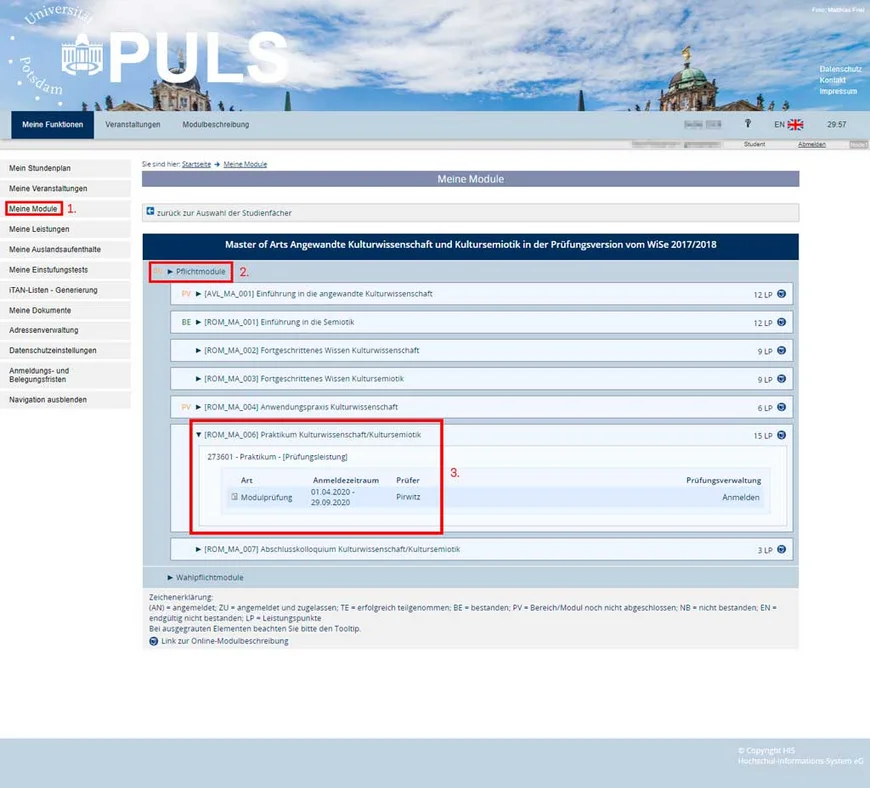Click the '6 LP' credits value
This screenshot has width=870, height=788.
click(765, 408)
